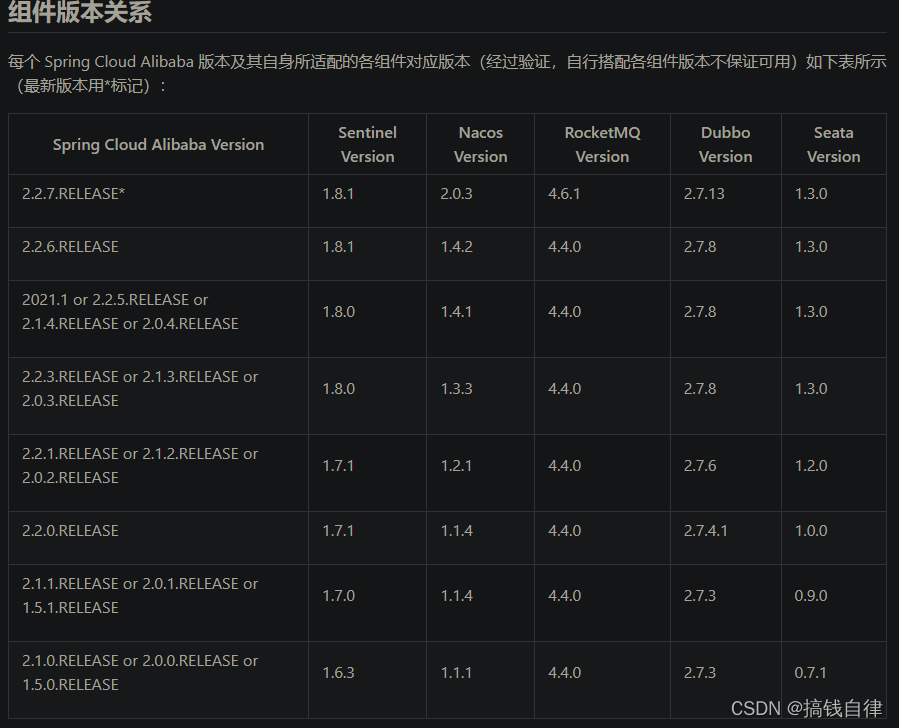This screenshot has height=728, width=899.
Task: Click the Dubbo value 2.7.13
Action: click(704, 194)
